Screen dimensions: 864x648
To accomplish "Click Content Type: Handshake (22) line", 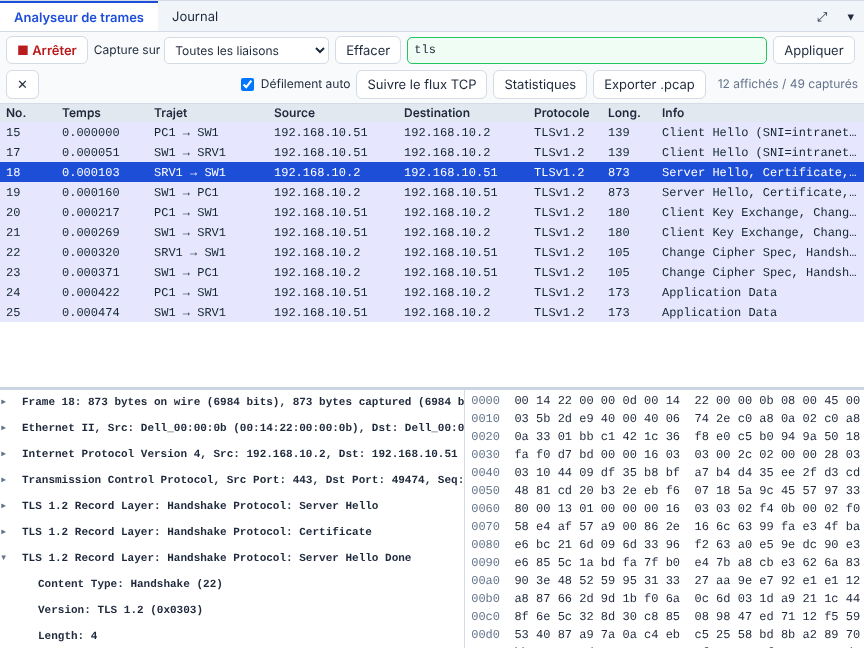I will pos(130,584).
